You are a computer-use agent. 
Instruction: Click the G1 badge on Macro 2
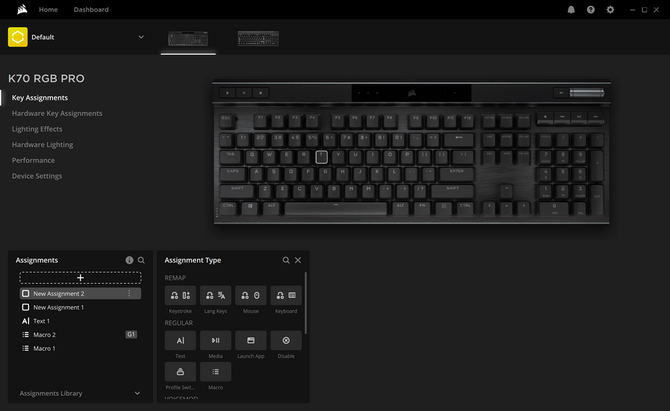(x=131, y=335)
